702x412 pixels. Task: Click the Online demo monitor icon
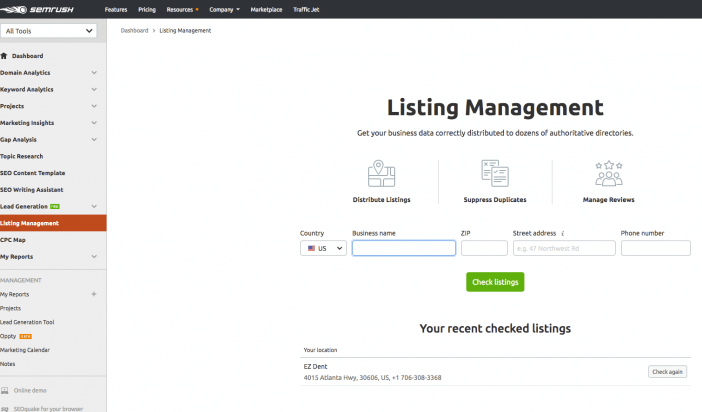pyautogui.click(x=4, y=391)
